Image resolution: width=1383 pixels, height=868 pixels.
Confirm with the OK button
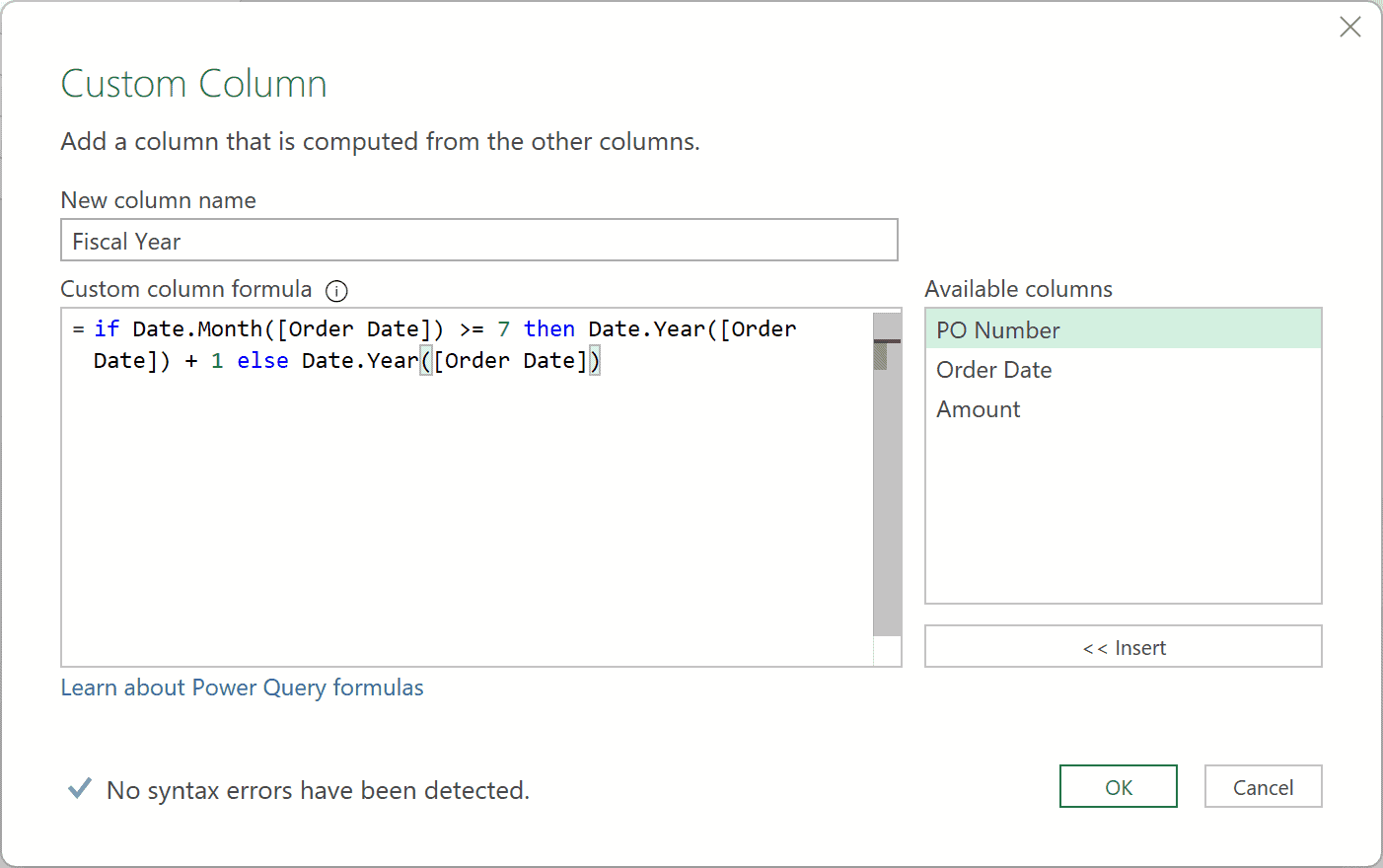click(x=1119, y=787)
